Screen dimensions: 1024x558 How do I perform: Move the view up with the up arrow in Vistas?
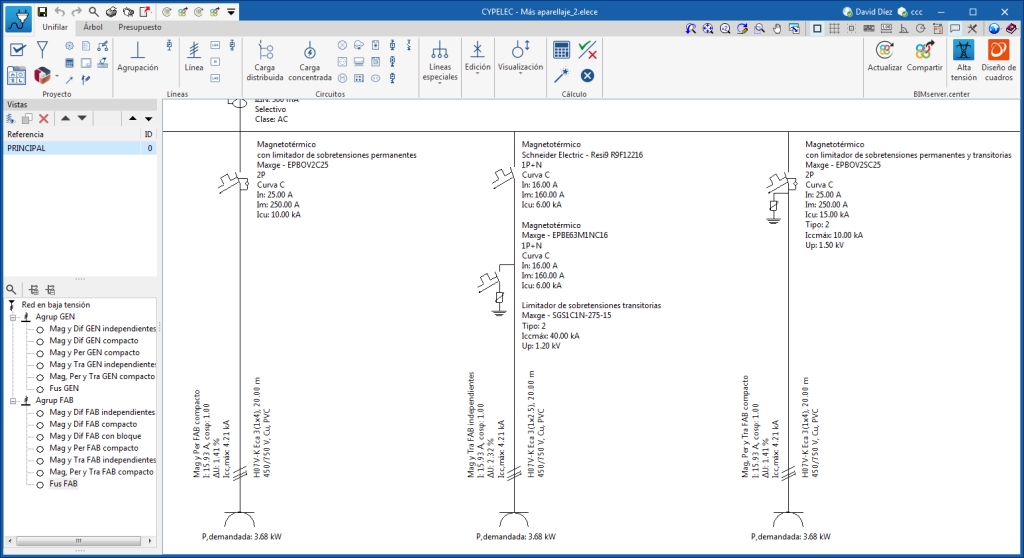(x=65, y=118)
